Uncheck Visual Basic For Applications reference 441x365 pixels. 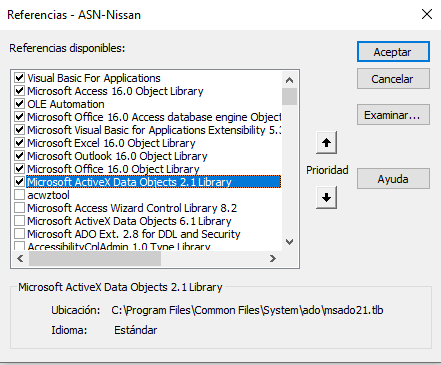click(x=19, y=78)
